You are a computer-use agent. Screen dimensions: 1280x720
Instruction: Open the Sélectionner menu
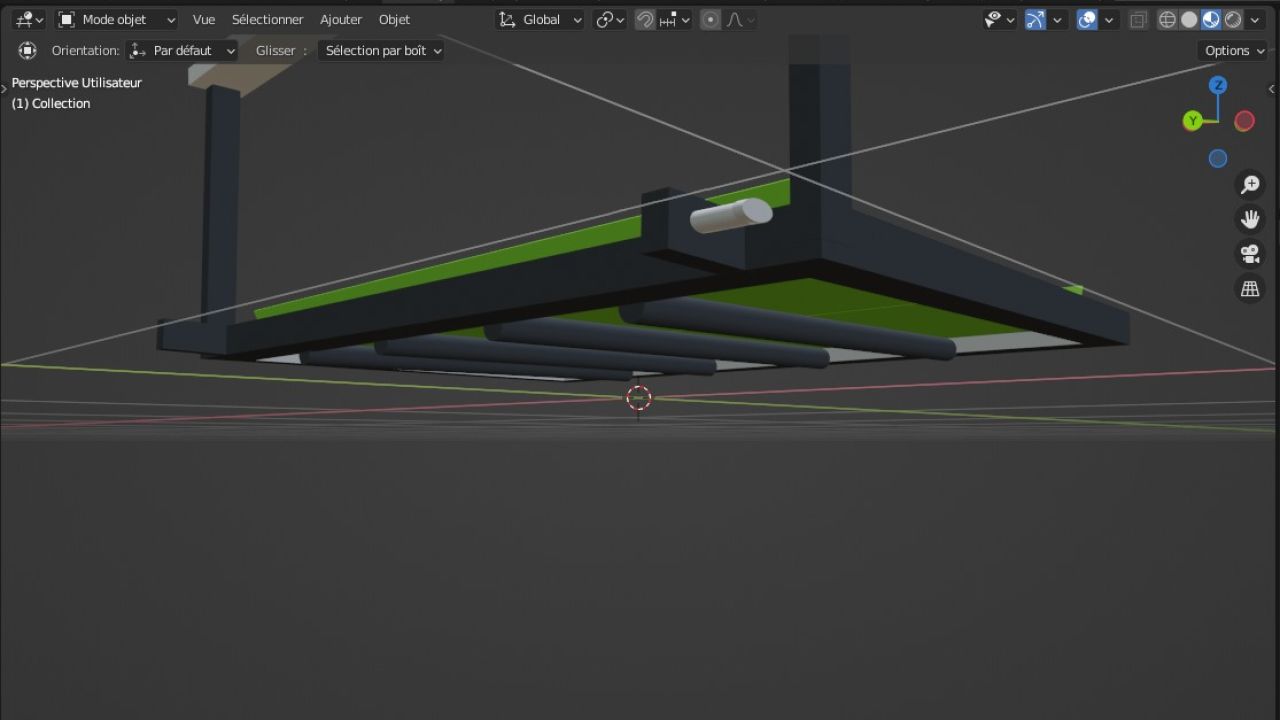(x=267, y=20)
